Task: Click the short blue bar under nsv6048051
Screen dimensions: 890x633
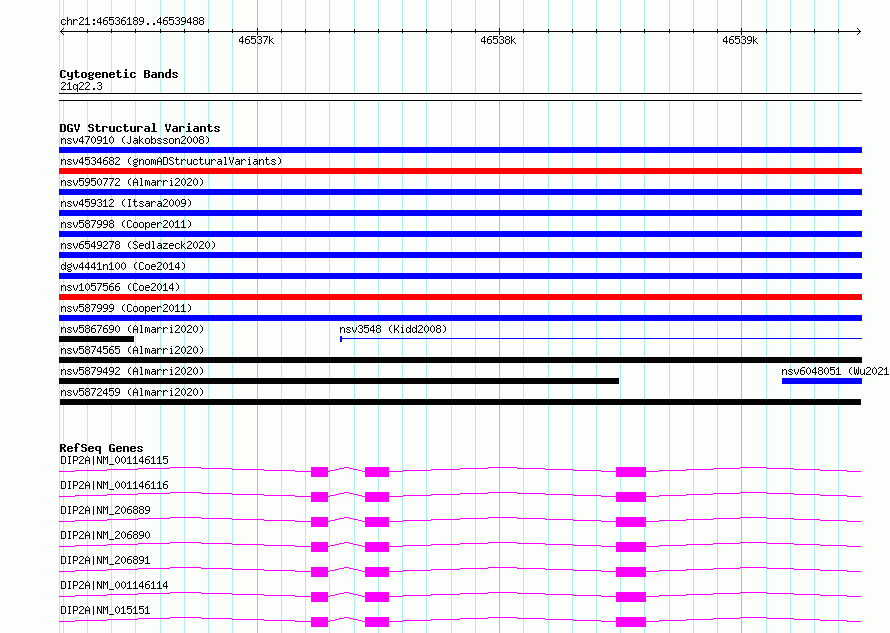Action: point(822,381)
